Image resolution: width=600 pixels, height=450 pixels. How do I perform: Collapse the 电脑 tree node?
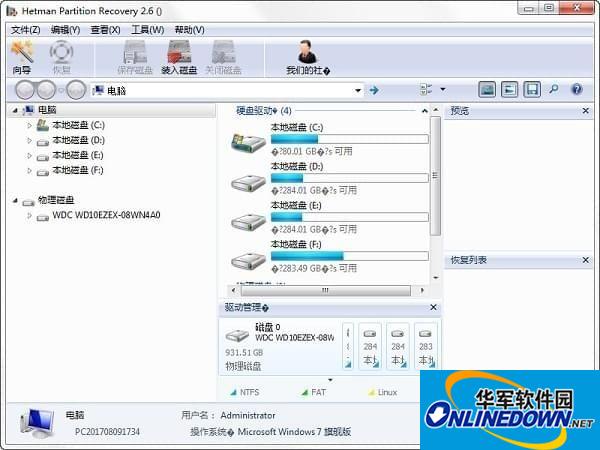pos(15,110)
